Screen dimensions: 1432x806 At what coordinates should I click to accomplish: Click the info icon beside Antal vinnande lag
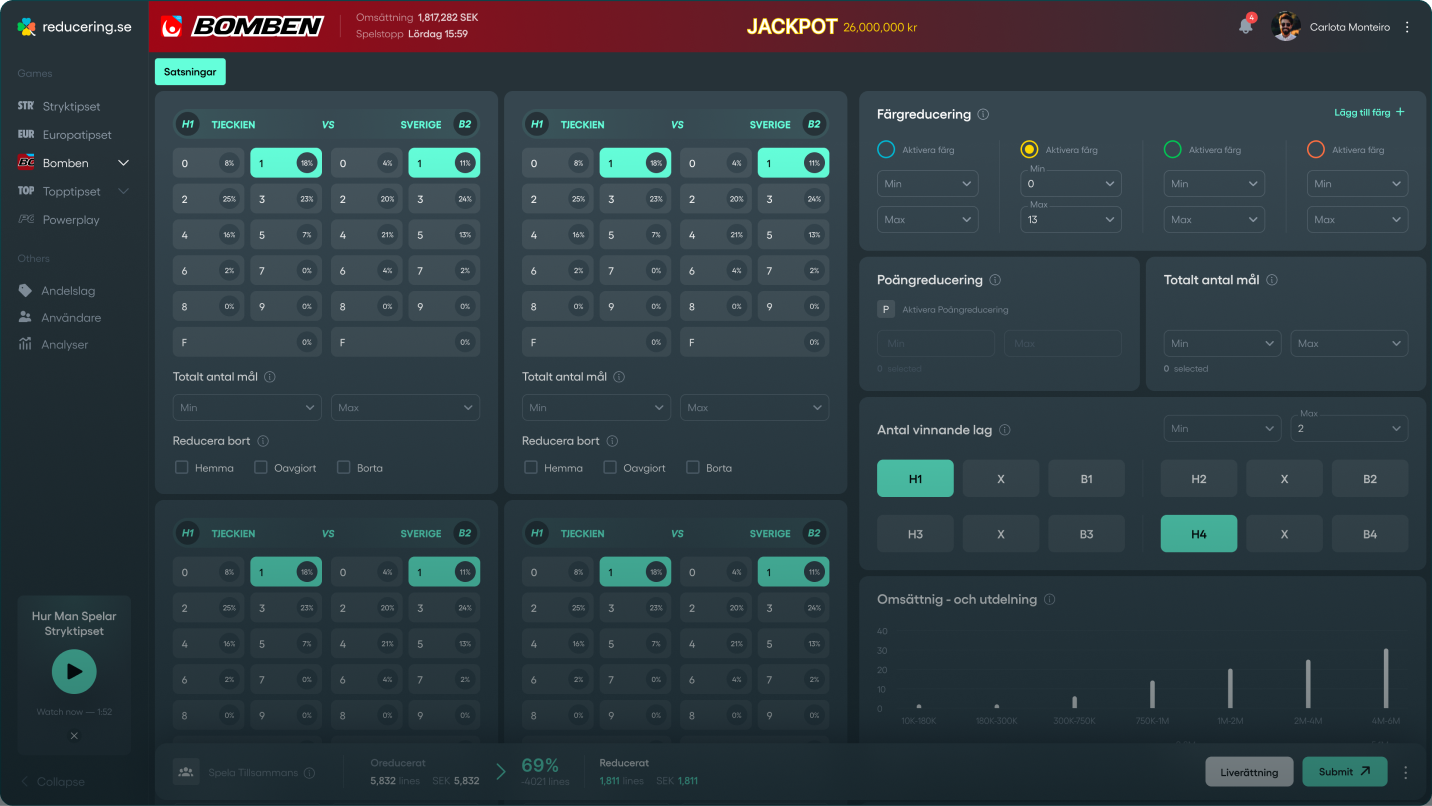click(x=1005, y=430)
